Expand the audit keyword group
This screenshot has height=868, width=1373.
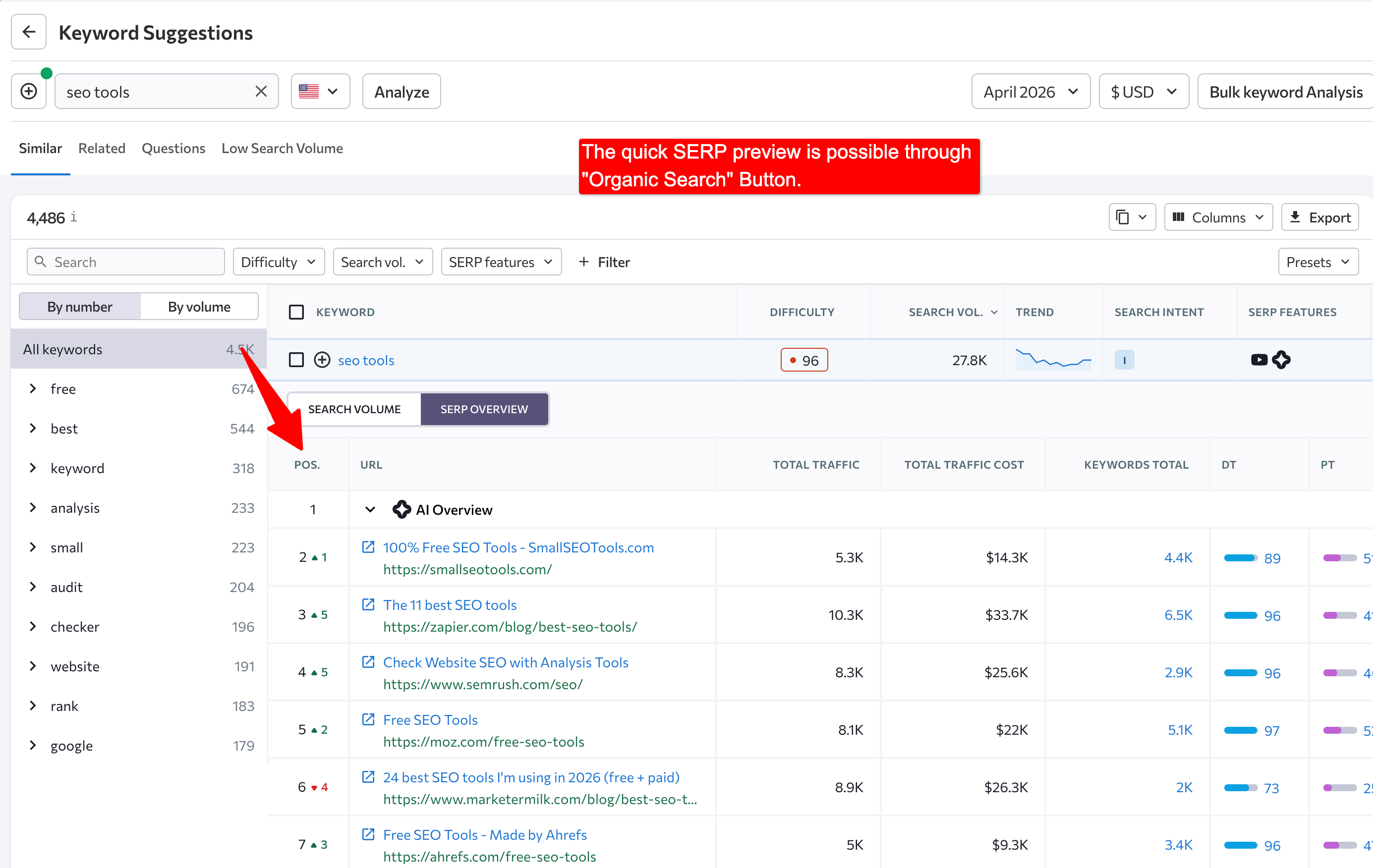[x=33, y=587]
